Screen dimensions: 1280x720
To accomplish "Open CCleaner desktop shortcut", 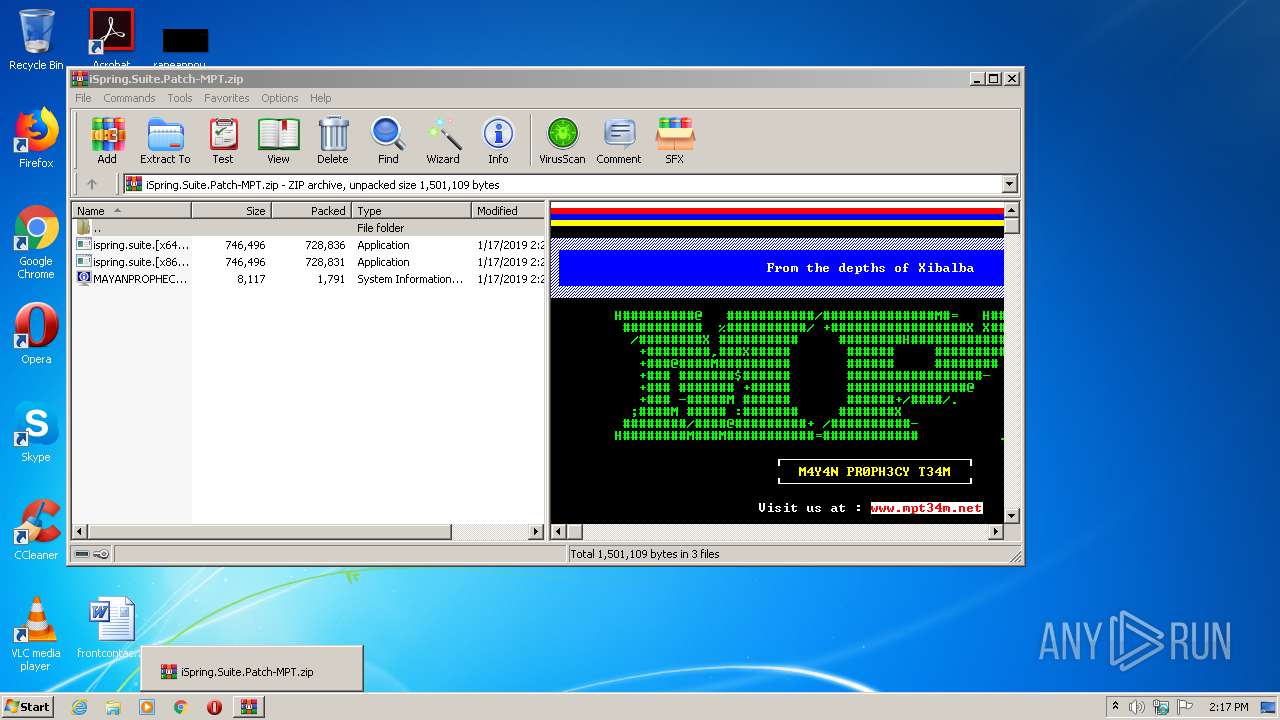I will [x=36, y=530].
